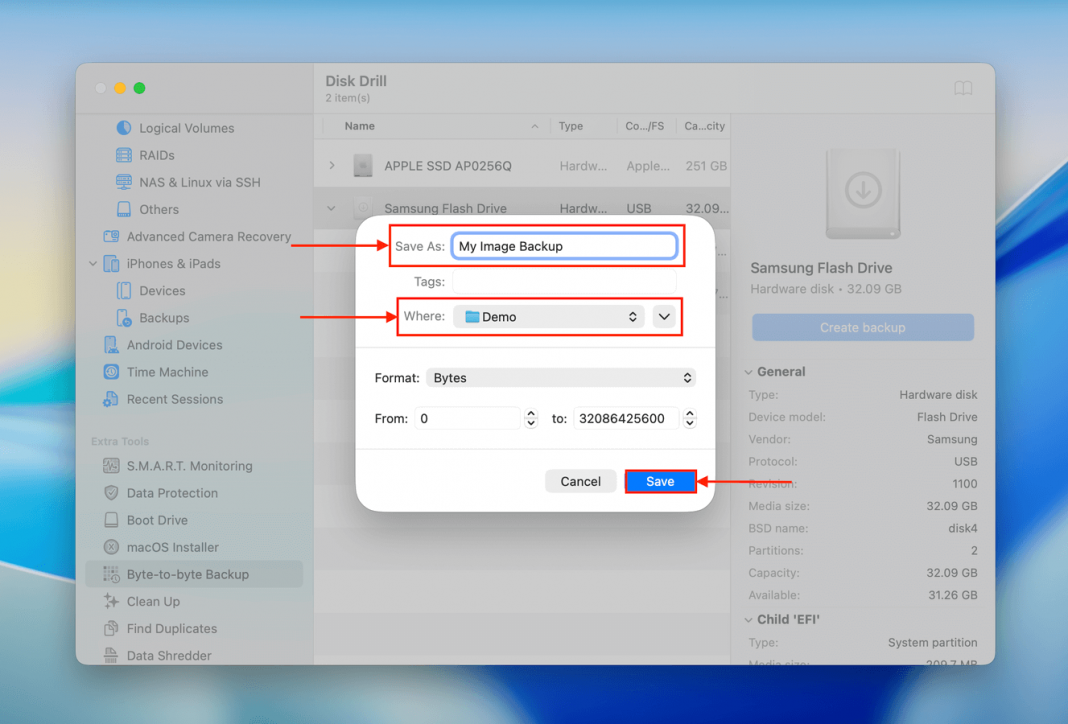Select the macOS Installer icon
The height and width of the screenshot is (724, 1068).
[111, 548]
